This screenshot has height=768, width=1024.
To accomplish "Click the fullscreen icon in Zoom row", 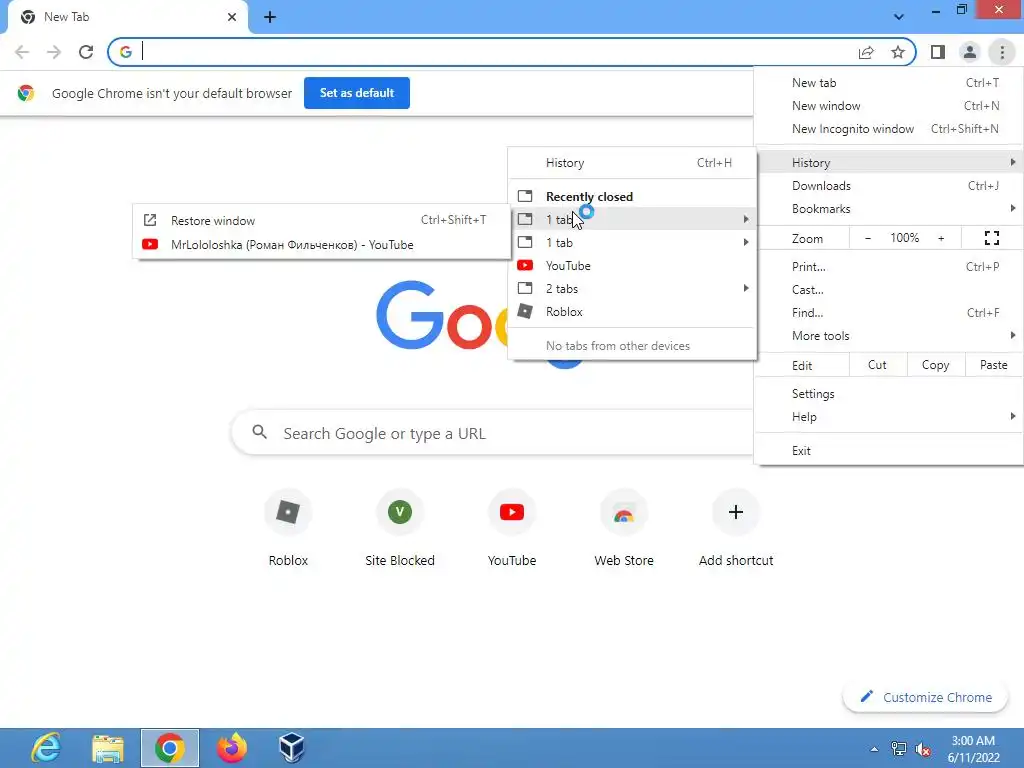I will [991, 238].
